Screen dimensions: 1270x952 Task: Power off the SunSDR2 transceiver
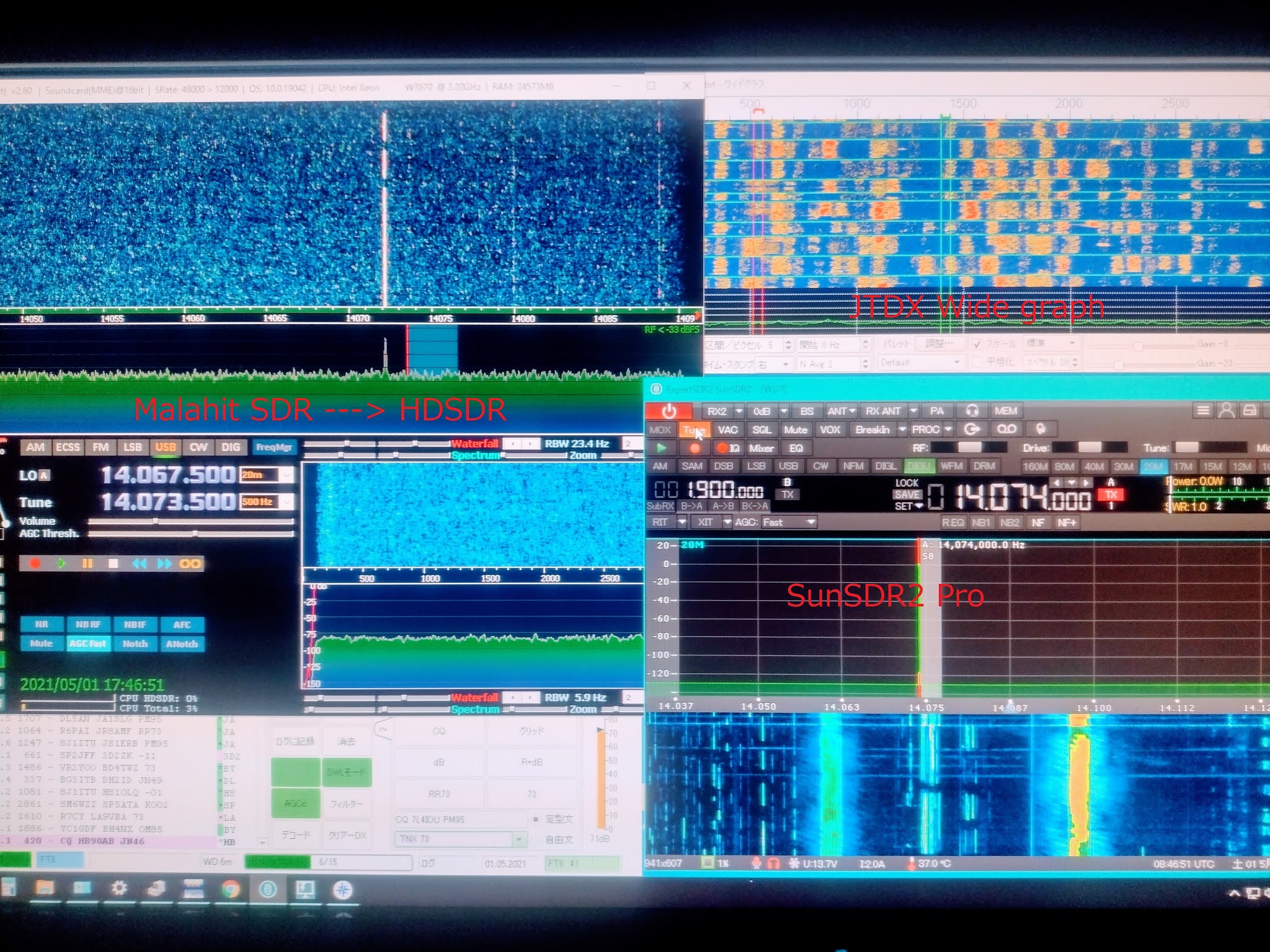669,410
